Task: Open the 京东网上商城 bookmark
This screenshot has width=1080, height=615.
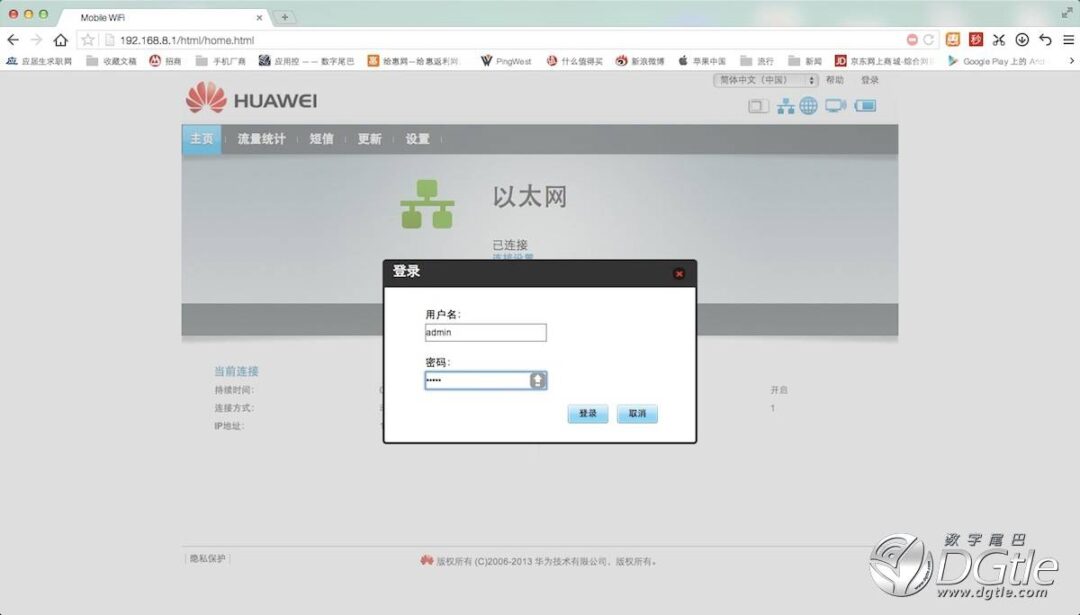Action: click(x=884, y=61)
